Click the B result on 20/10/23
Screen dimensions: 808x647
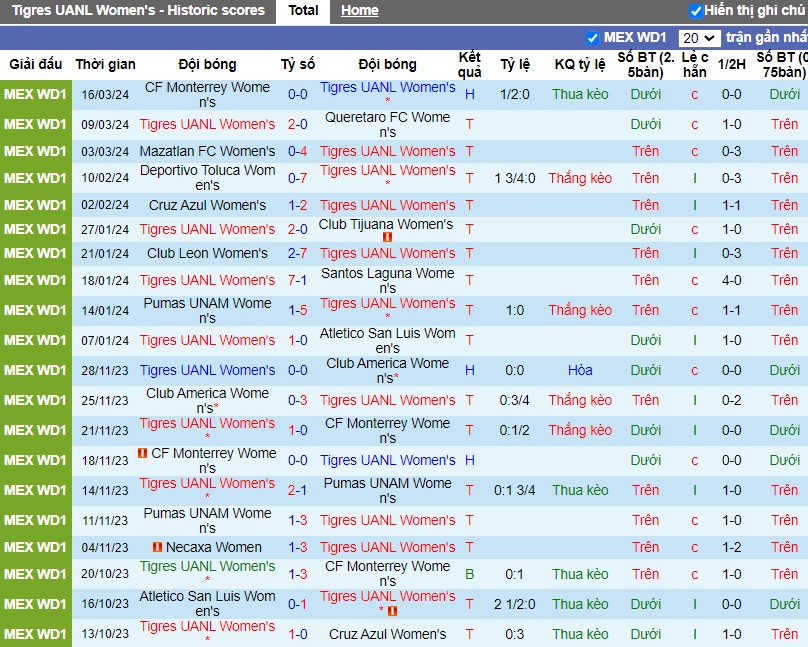pyautogui.click(x=469, y=574)
